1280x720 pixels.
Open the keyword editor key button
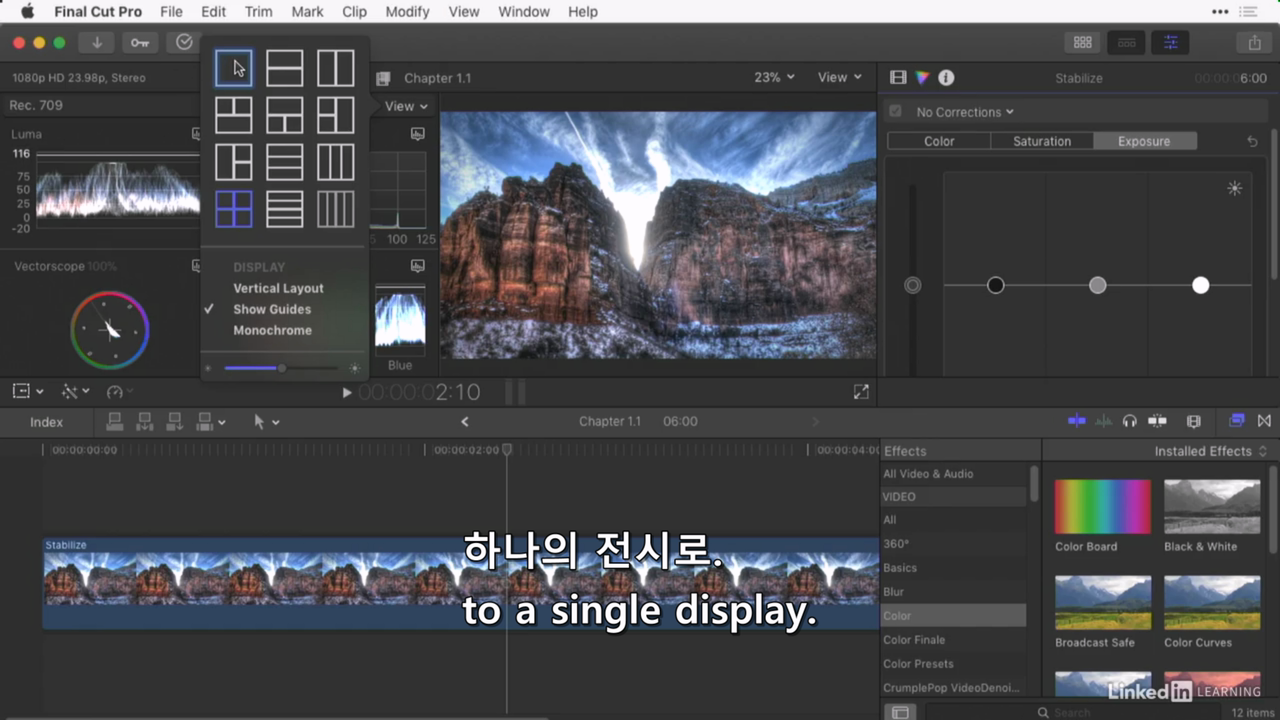139,42
